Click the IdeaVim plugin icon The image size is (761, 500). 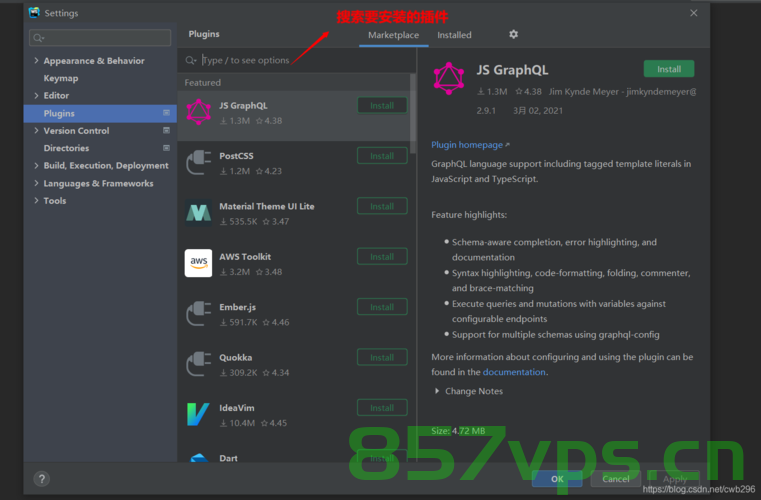[x=199, y=415]
